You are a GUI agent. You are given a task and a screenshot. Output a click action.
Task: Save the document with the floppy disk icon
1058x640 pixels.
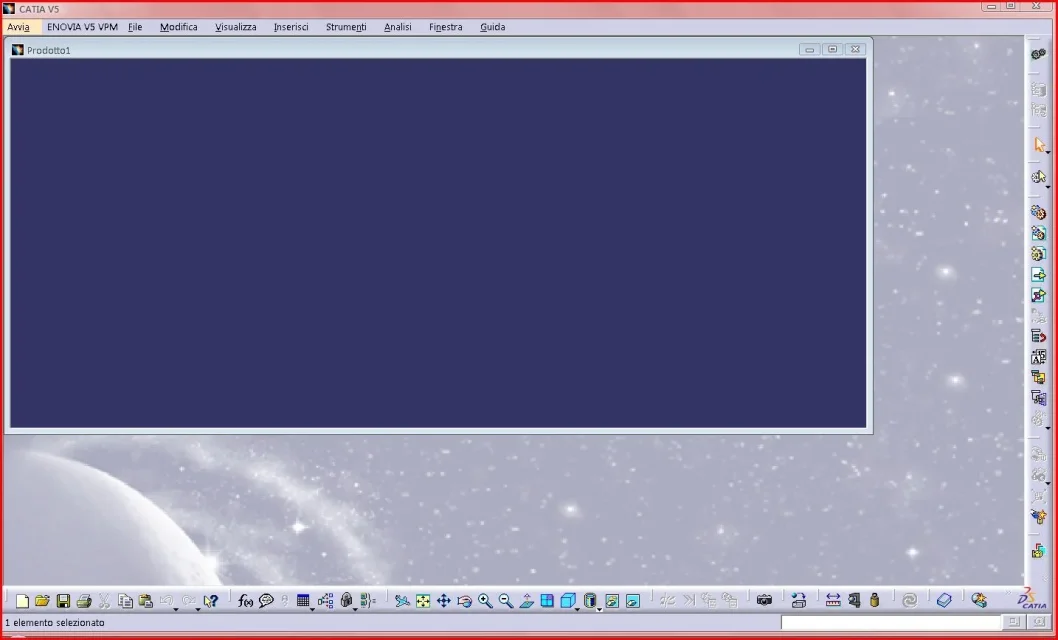point(63,600)
